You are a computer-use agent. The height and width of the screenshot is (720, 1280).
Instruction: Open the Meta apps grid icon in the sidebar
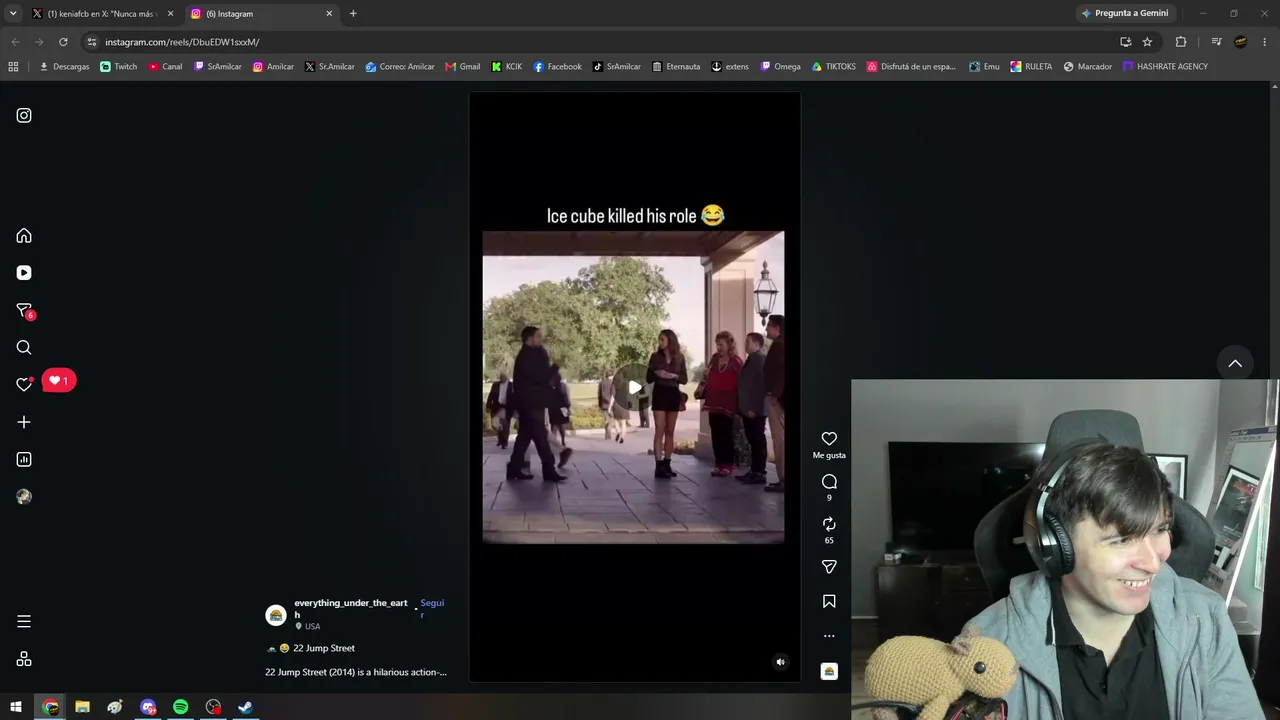pyautogui.click(x=24, y=659)
